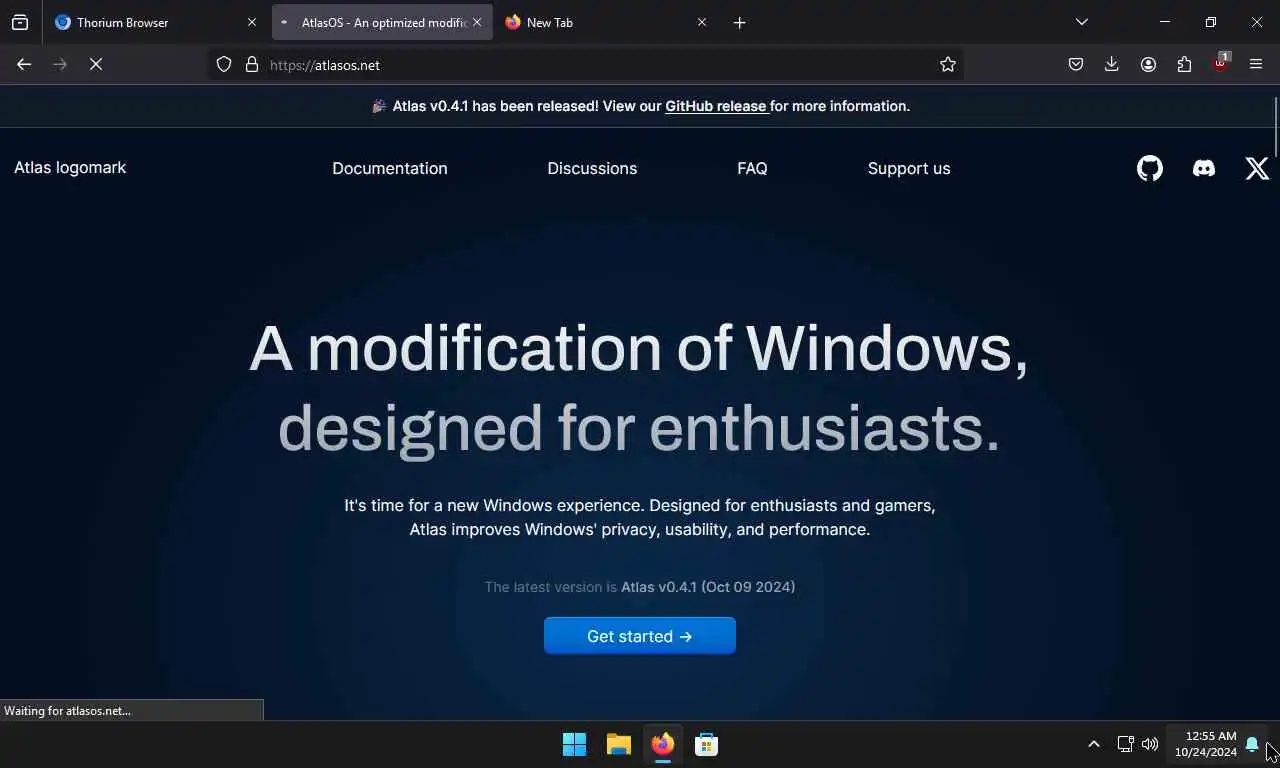
Task: Open the Downloads panel
Action: click(1112, 64)
